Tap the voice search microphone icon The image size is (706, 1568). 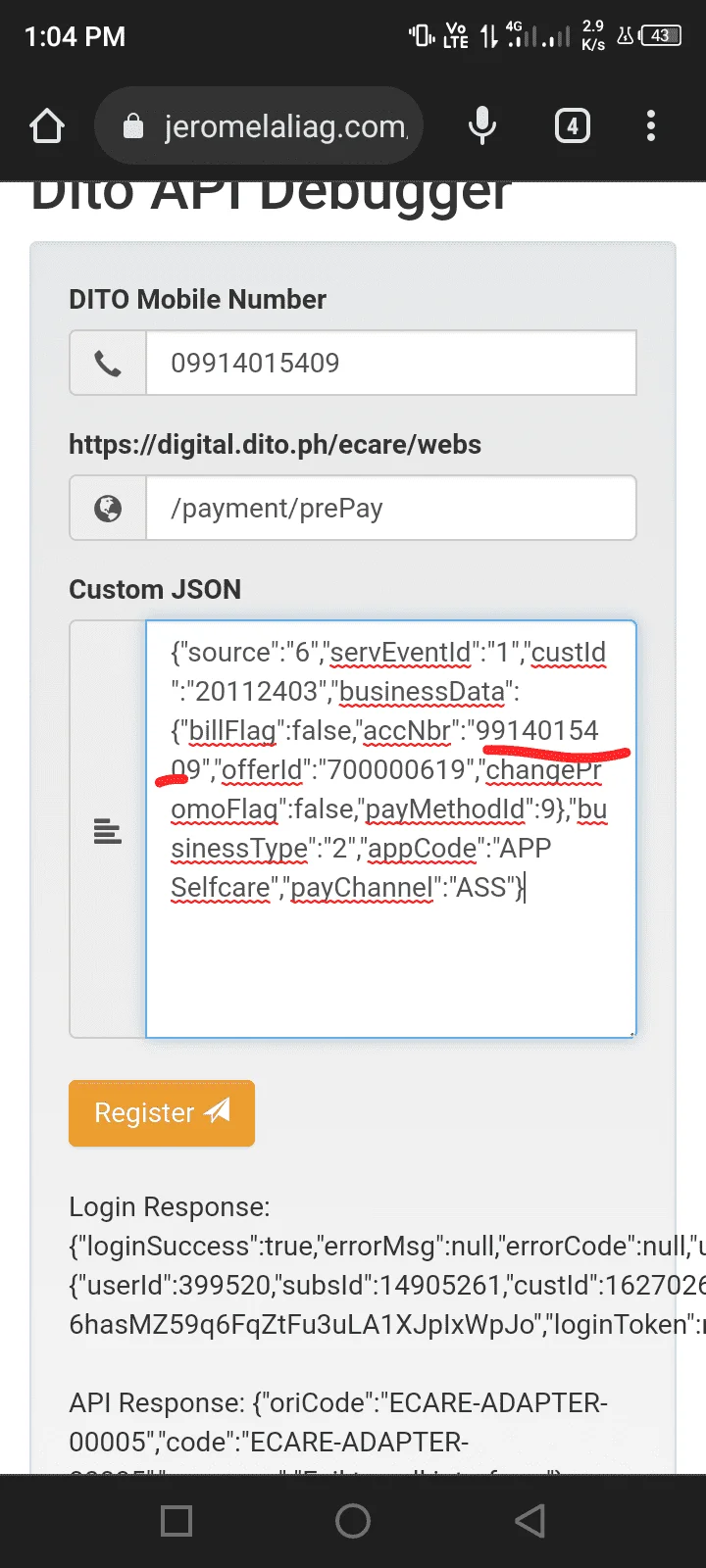(x=481, y=126)
